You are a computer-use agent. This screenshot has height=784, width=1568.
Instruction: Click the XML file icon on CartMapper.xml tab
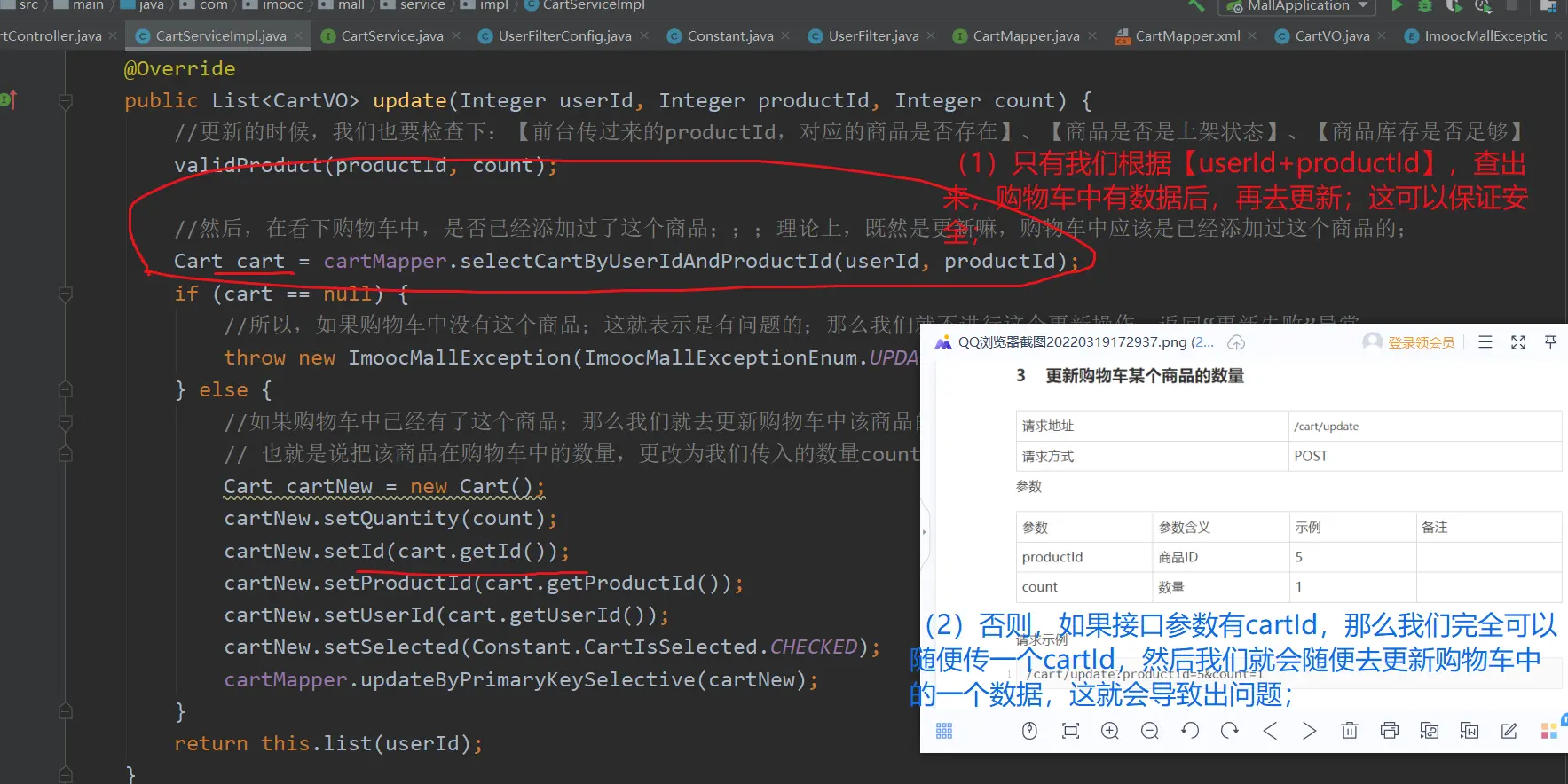pos(1123,36)
